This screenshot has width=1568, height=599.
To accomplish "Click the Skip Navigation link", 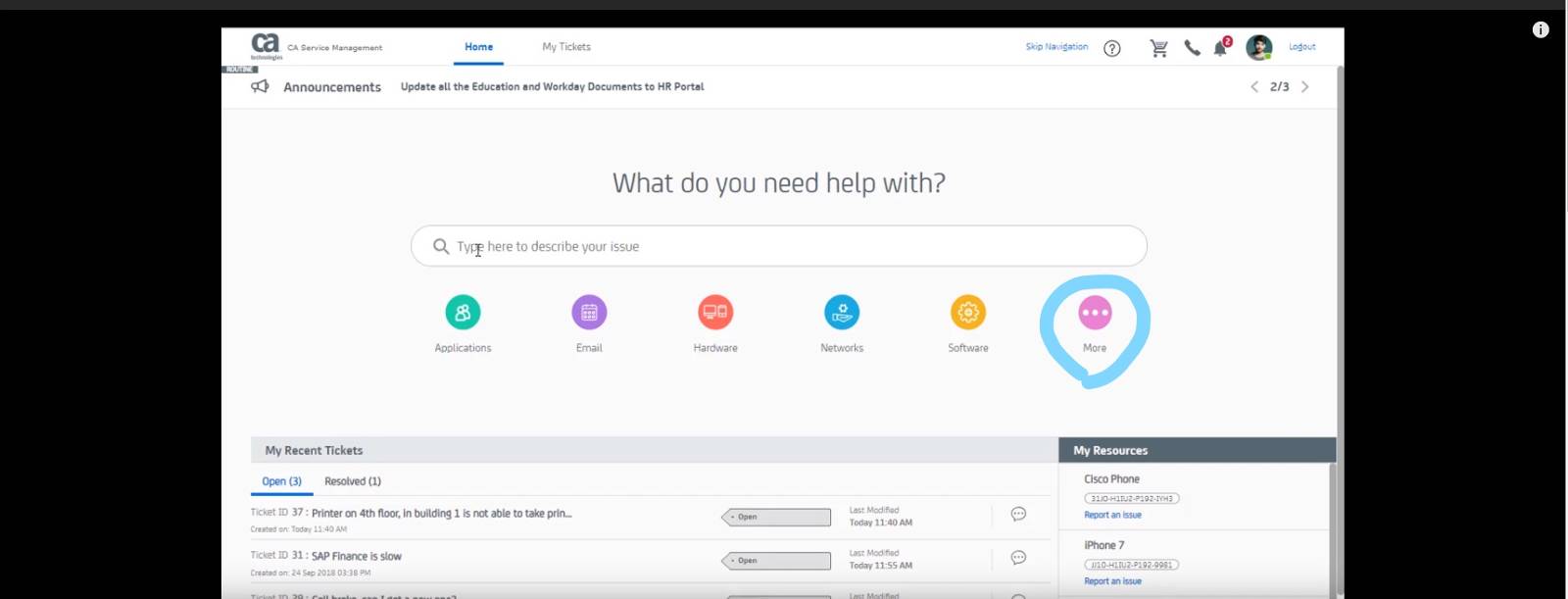I will click(1056, 47).
